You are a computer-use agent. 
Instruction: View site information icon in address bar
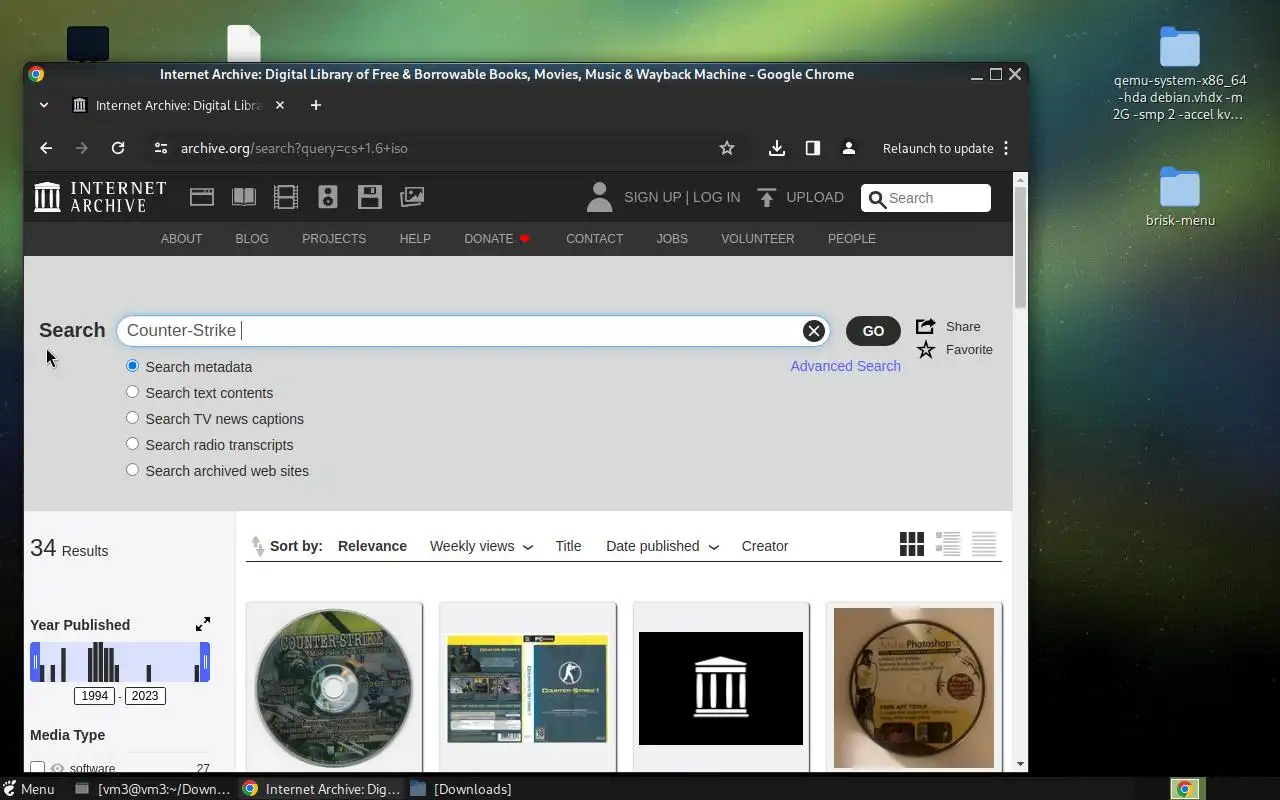tap(161, 148)
